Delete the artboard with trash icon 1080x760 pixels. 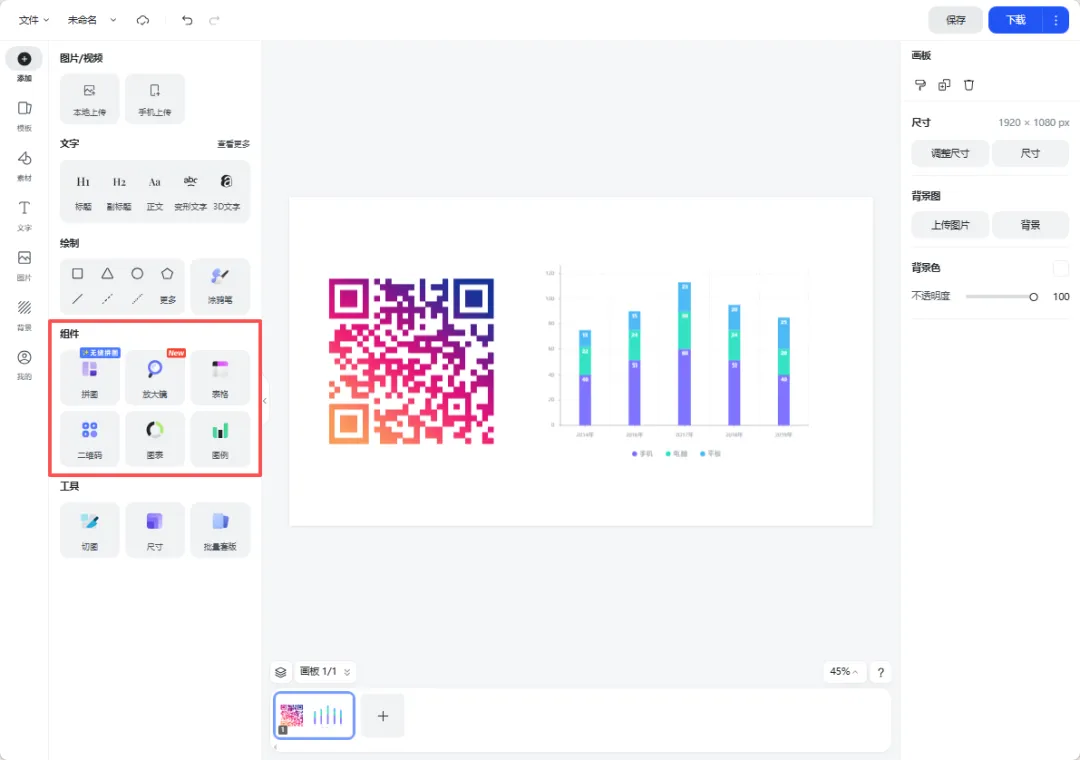pos(968,85)
